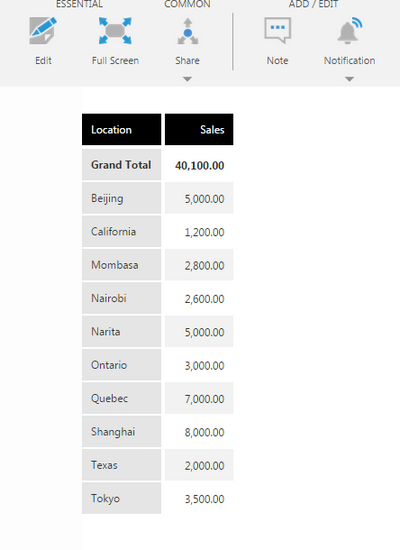Select the Tokyo location cell

point(121,498)
